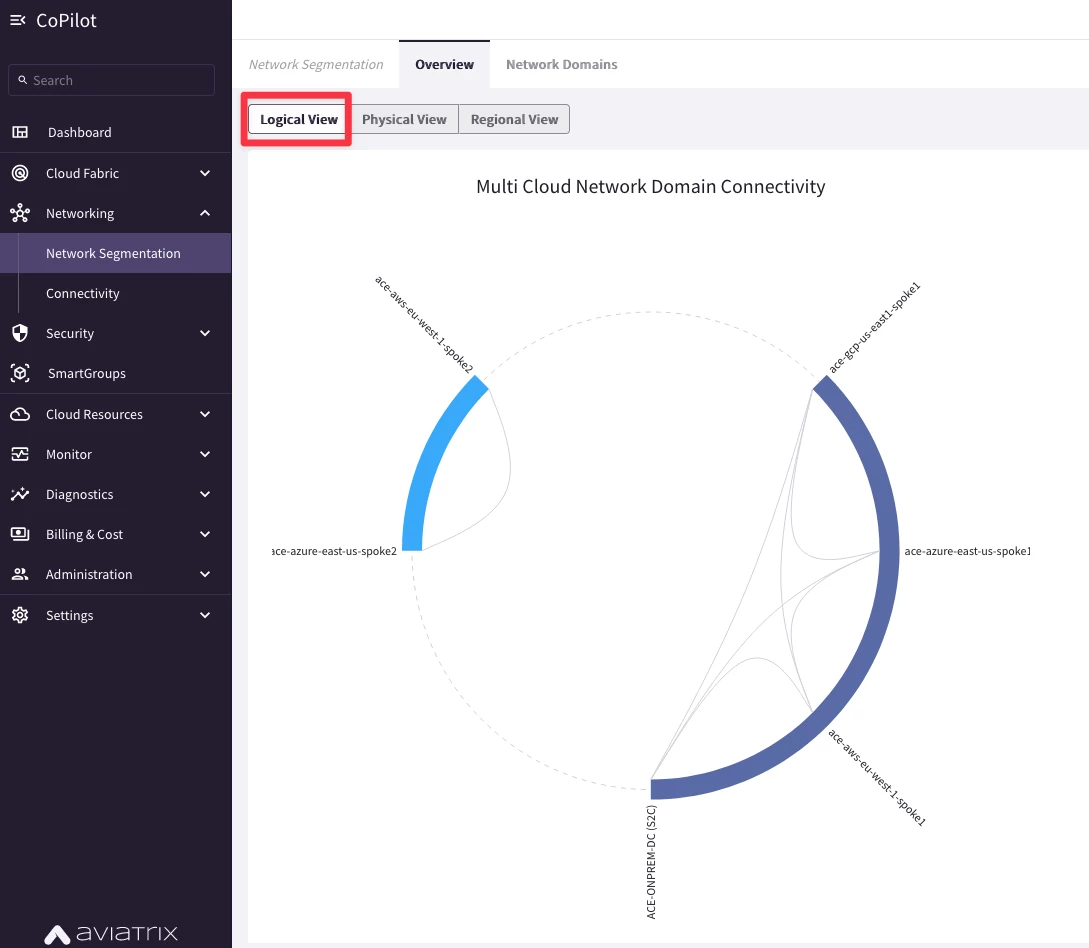This screenshot has height=948, width=1089.
Task: Focus the sidebar Search field
Action: [x=111, y=80]
